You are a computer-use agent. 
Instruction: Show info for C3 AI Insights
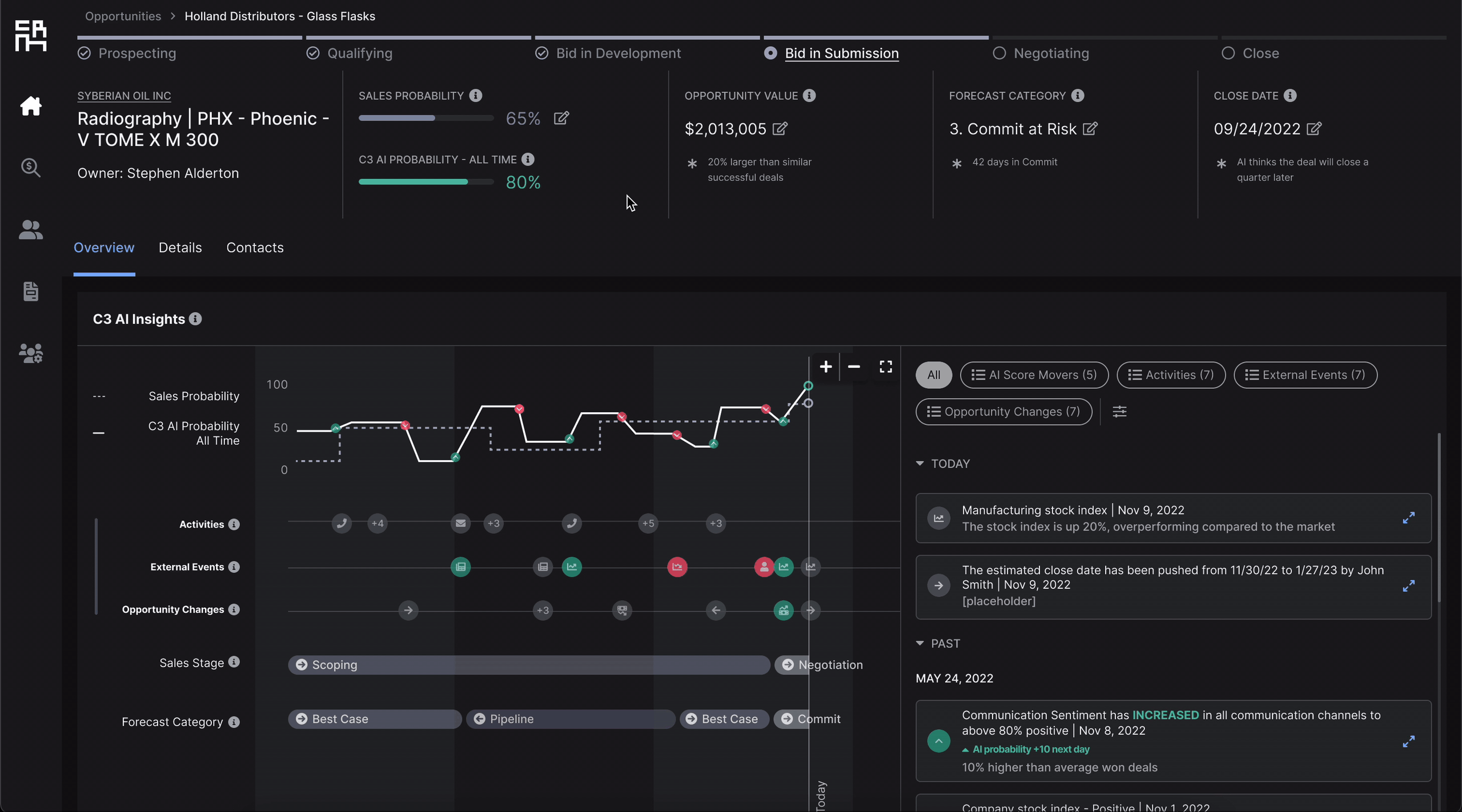[x=195, y=319]
